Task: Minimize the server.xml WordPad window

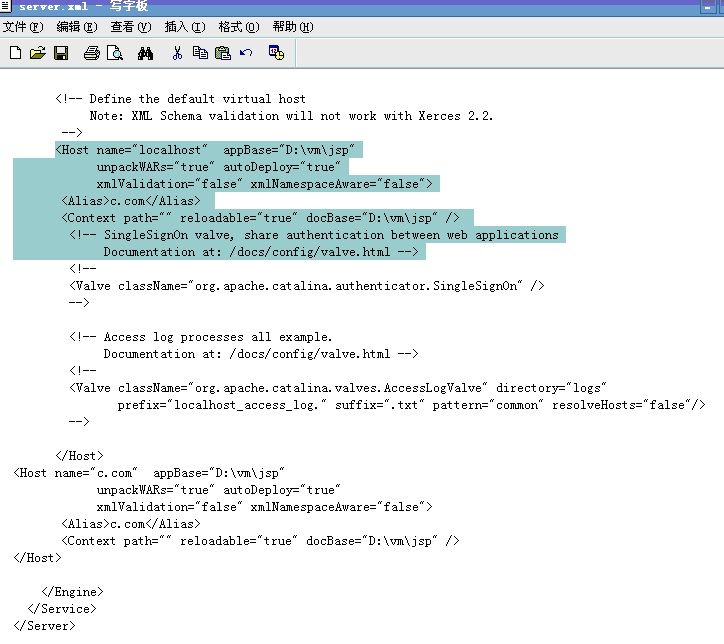Action: pyautogui.click(x=707, y=6)
